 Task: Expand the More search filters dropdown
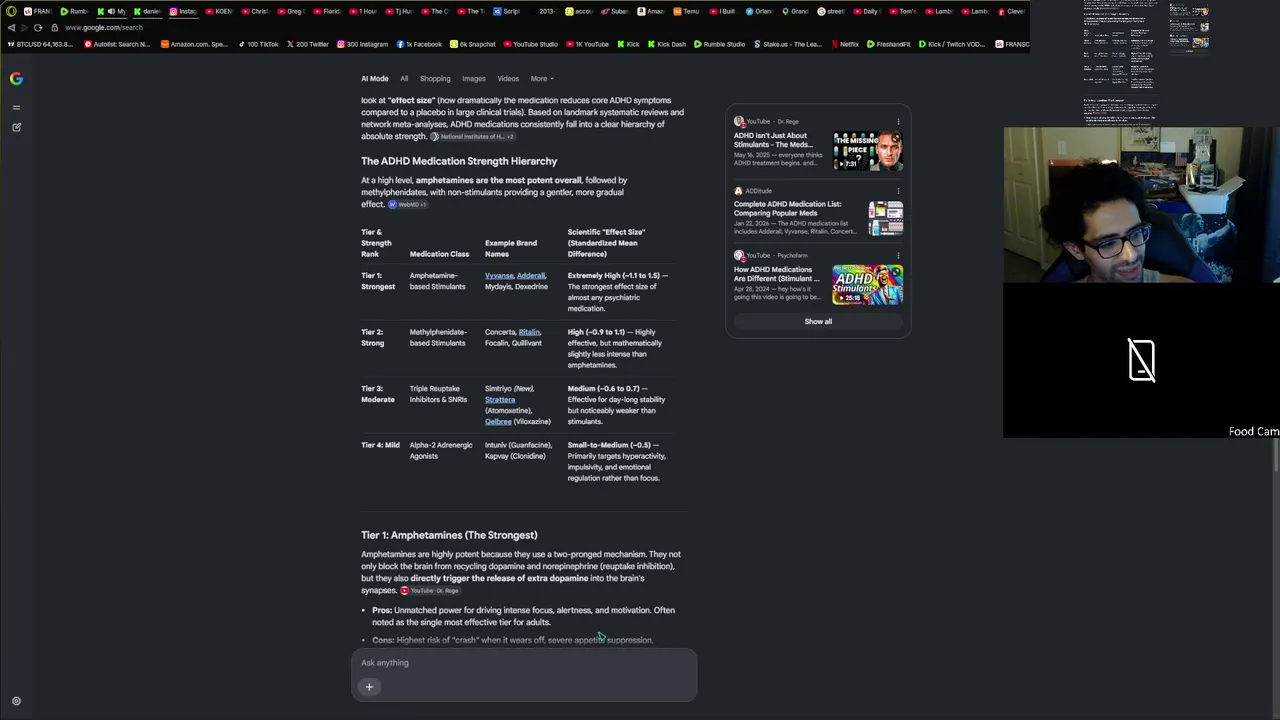coord(542,78)
